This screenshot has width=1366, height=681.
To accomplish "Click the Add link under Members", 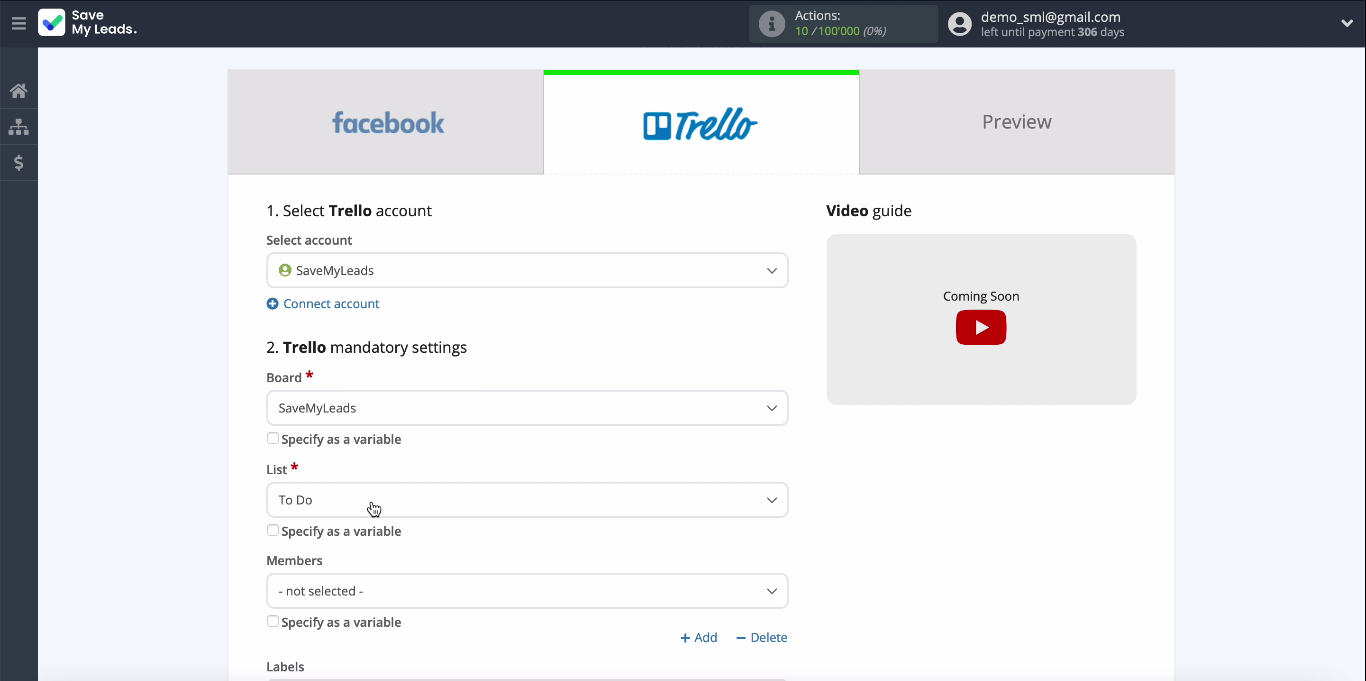I will point(699,638).
